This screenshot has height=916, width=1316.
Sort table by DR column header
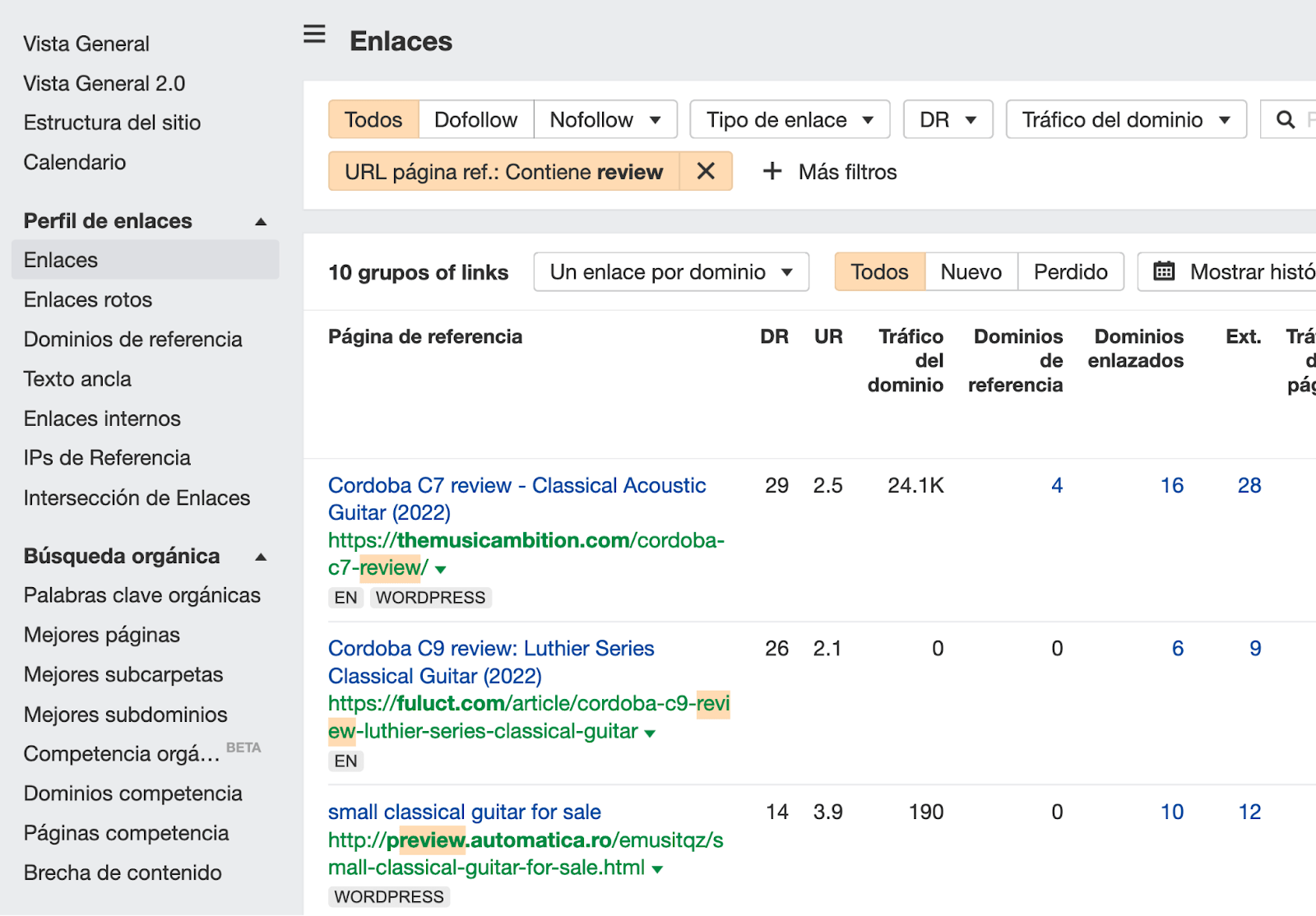773,337
